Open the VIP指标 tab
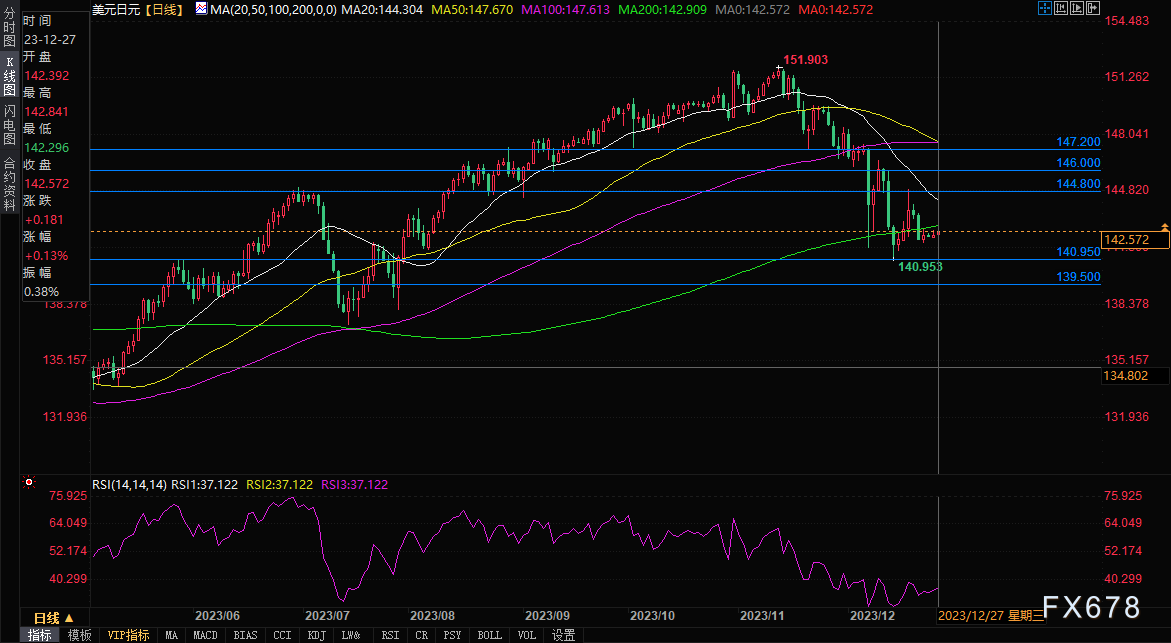The height and width of the screenshot is (643, 1171). coord(128,635)
